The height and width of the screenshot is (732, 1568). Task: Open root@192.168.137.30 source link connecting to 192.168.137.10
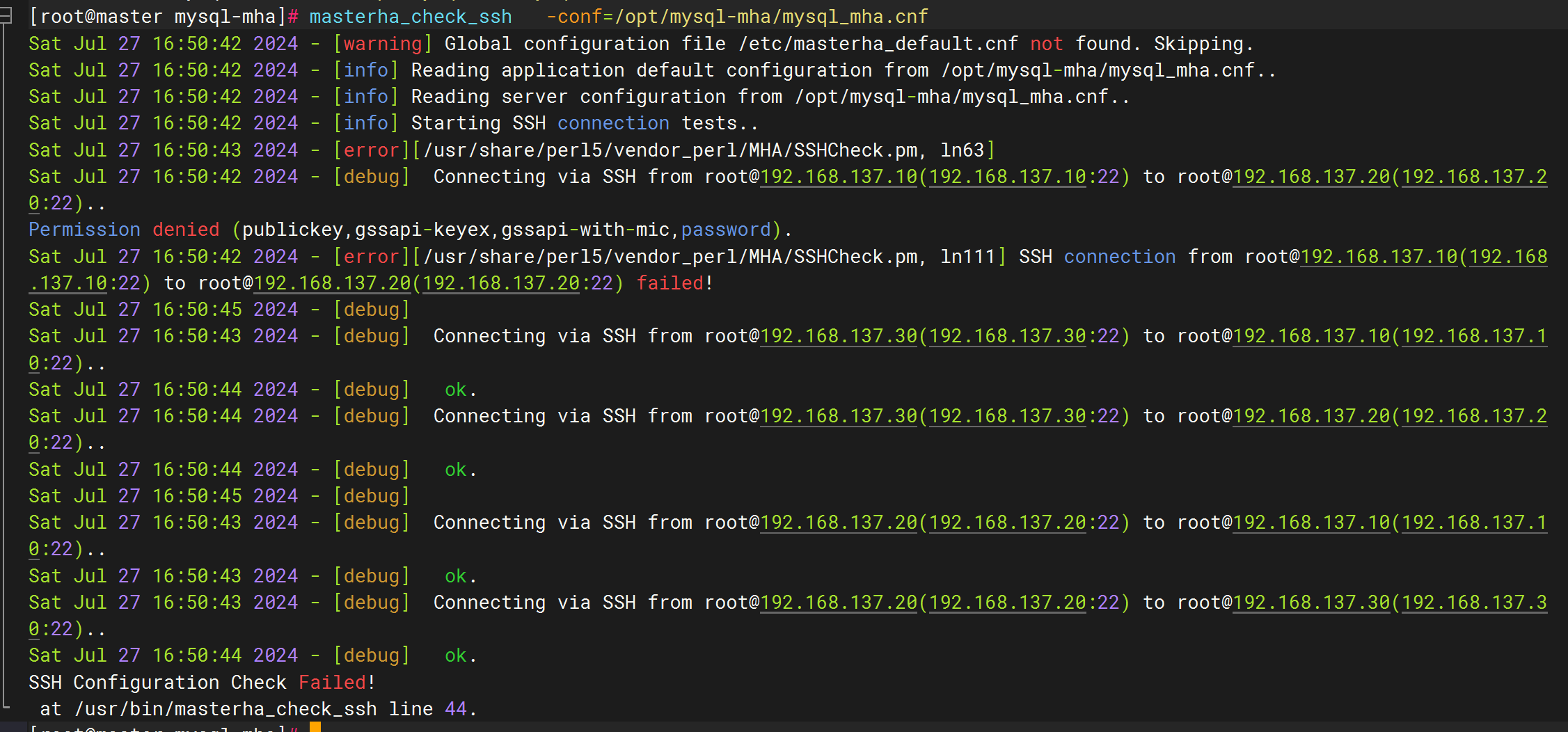[x=839, y=336]
